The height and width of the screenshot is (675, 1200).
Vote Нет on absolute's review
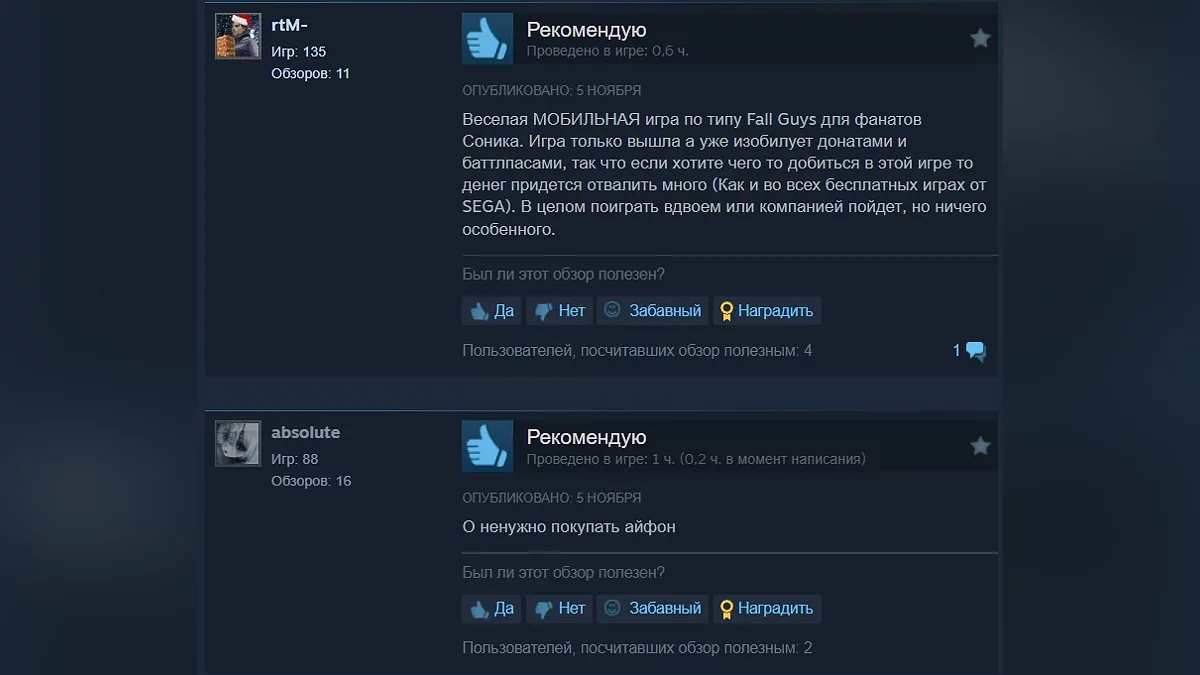[x=560, y=608]
